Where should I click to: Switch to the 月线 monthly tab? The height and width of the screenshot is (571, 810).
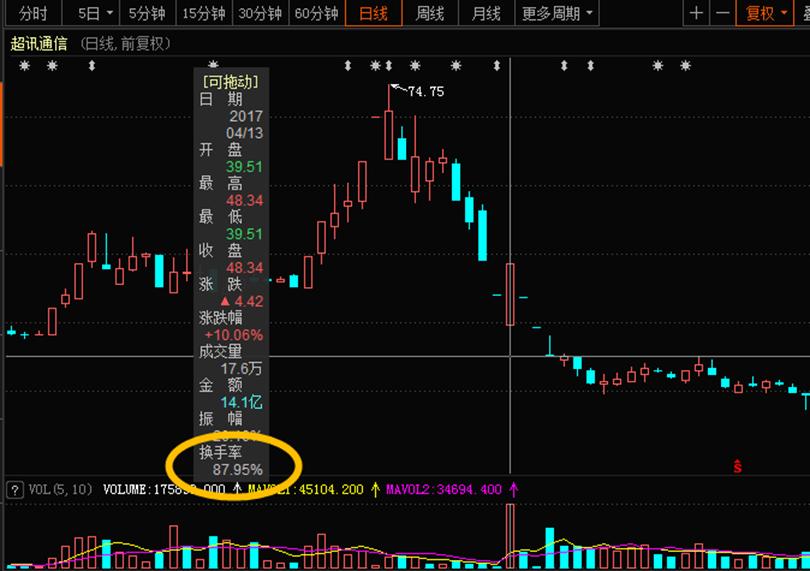[486, 13]
